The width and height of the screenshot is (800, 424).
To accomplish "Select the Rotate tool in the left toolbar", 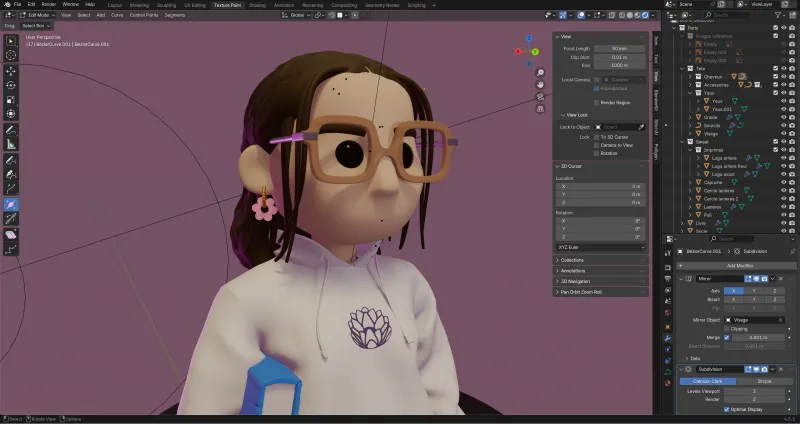I will coord(11,86).
